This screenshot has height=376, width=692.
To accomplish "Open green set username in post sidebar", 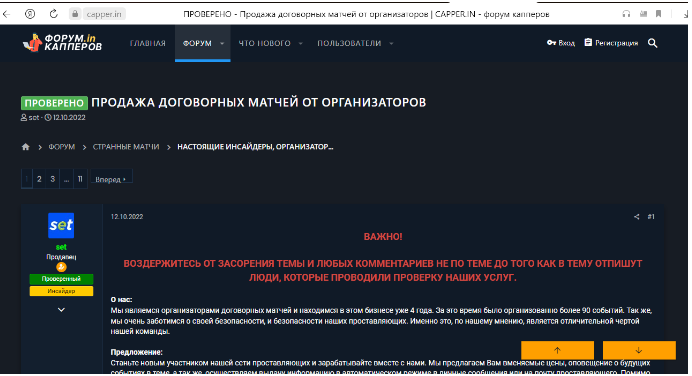I will tap(61, 247).
